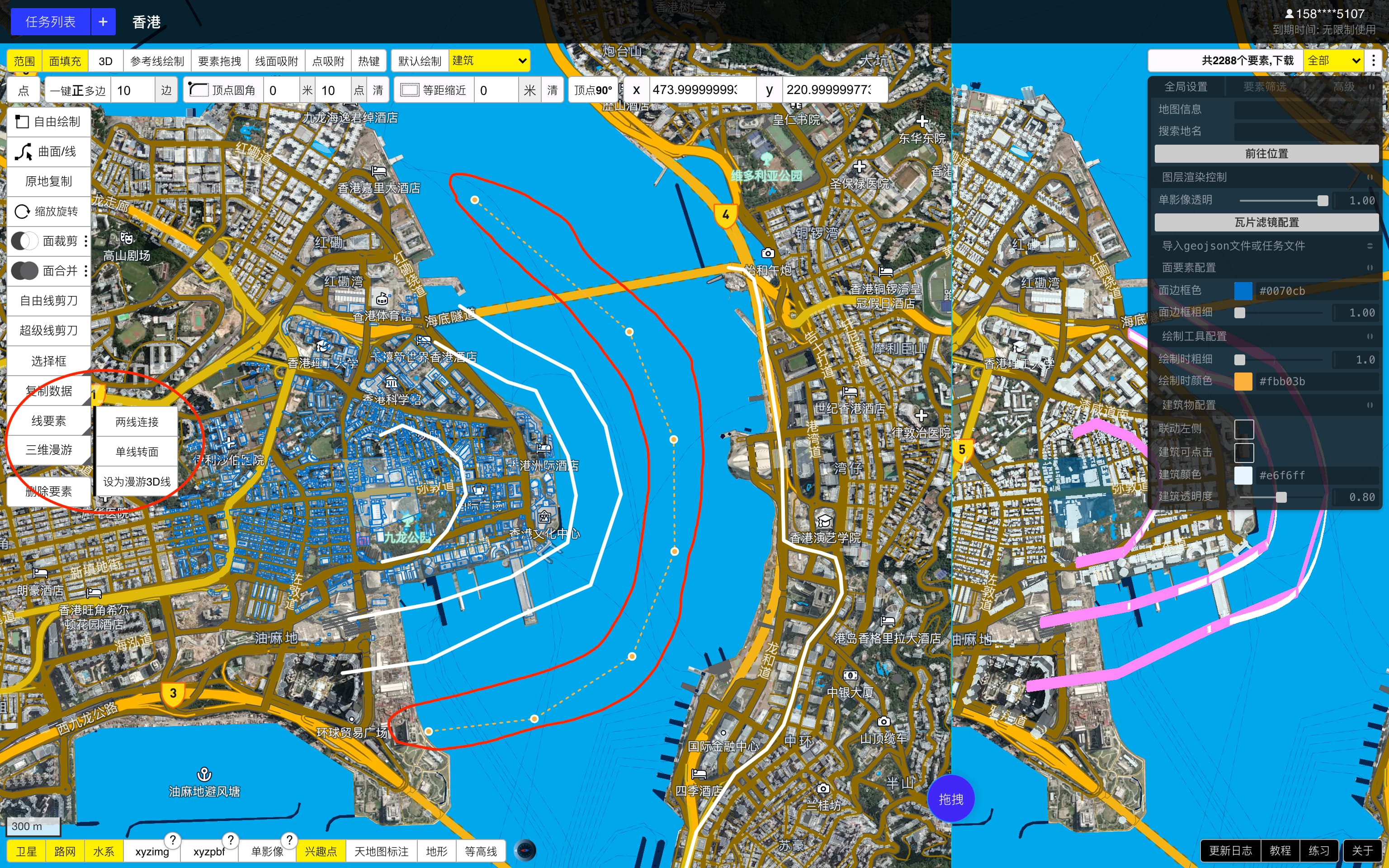Expand 导入geojson文件或任务文件 section
Viewport: 1389px width, 868px height.
(x=1370, y=245)
